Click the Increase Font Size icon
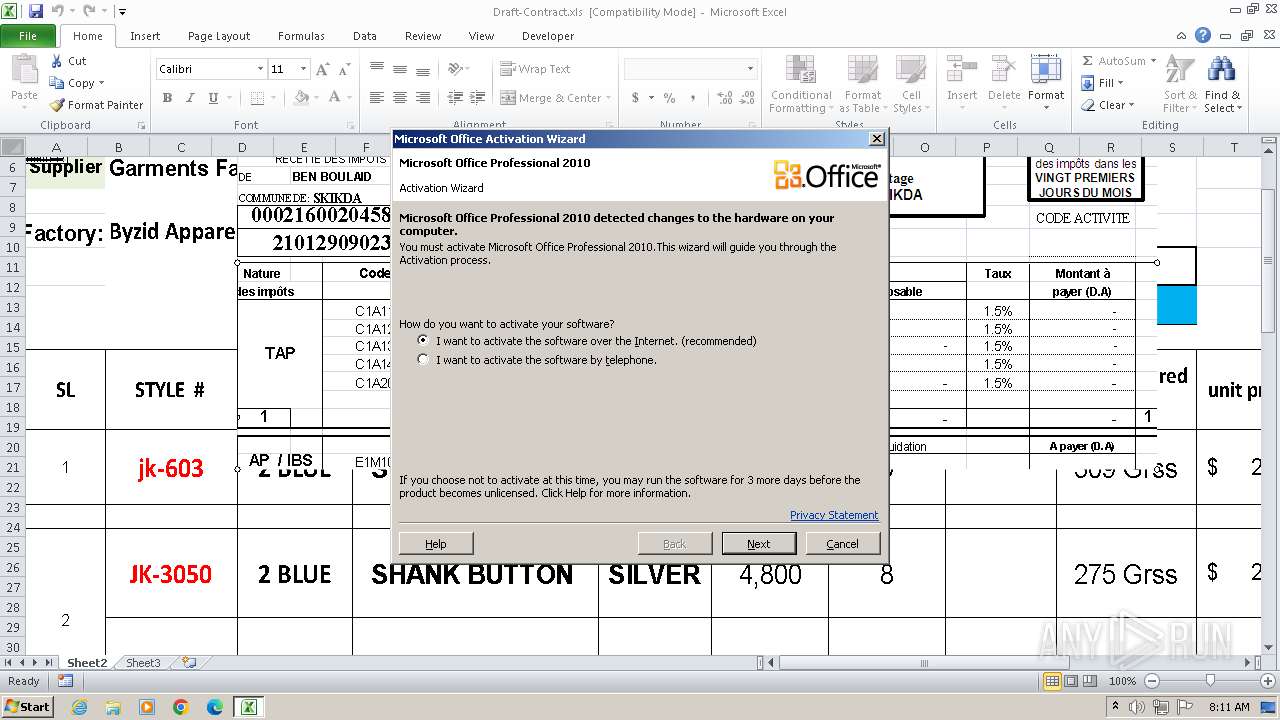The height and width of the screenshot is (720, 1280). click(321, 69)
